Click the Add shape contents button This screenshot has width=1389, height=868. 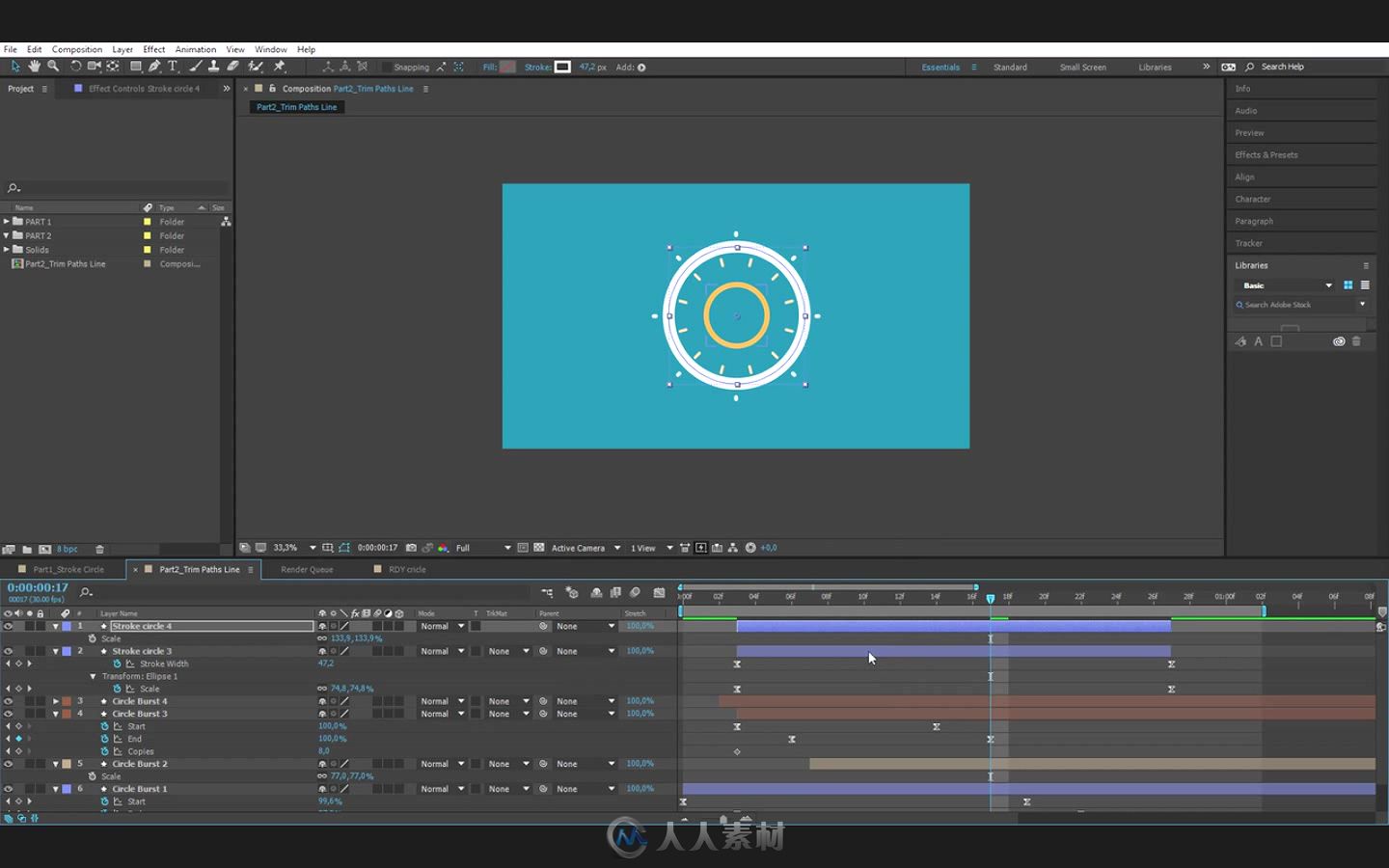pyautogui.click(x=641, y=68)
